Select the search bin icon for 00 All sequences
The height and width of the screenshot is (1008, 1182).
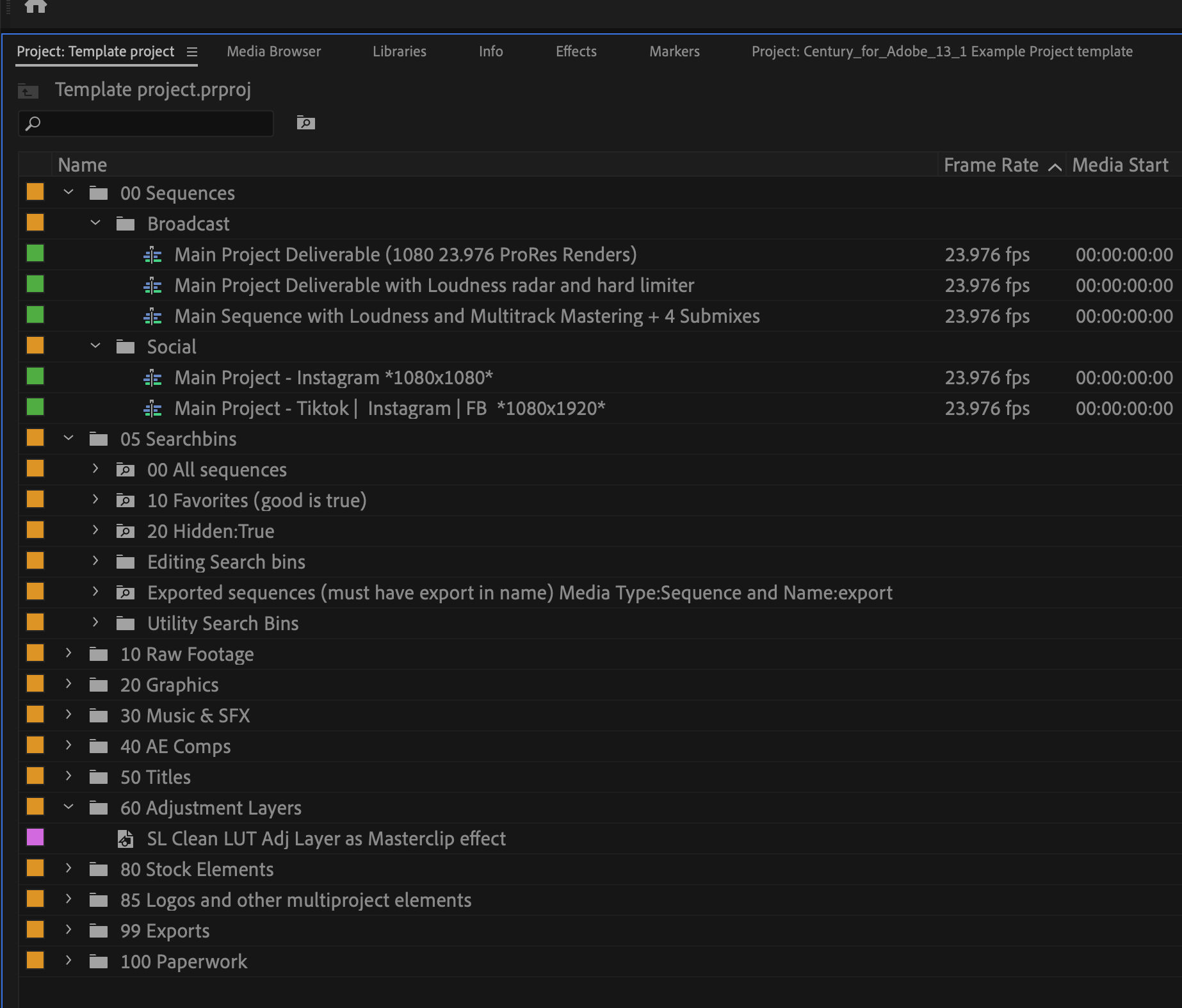coord(125,469)
